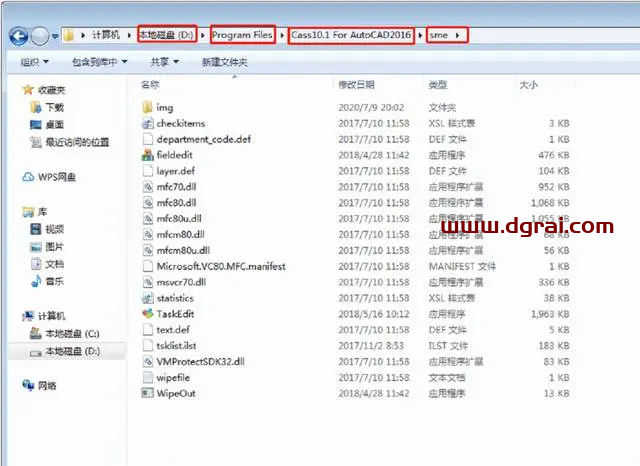Open the 视频 library
The width and height of the screenshot is (640, 466).
point(55,229)
